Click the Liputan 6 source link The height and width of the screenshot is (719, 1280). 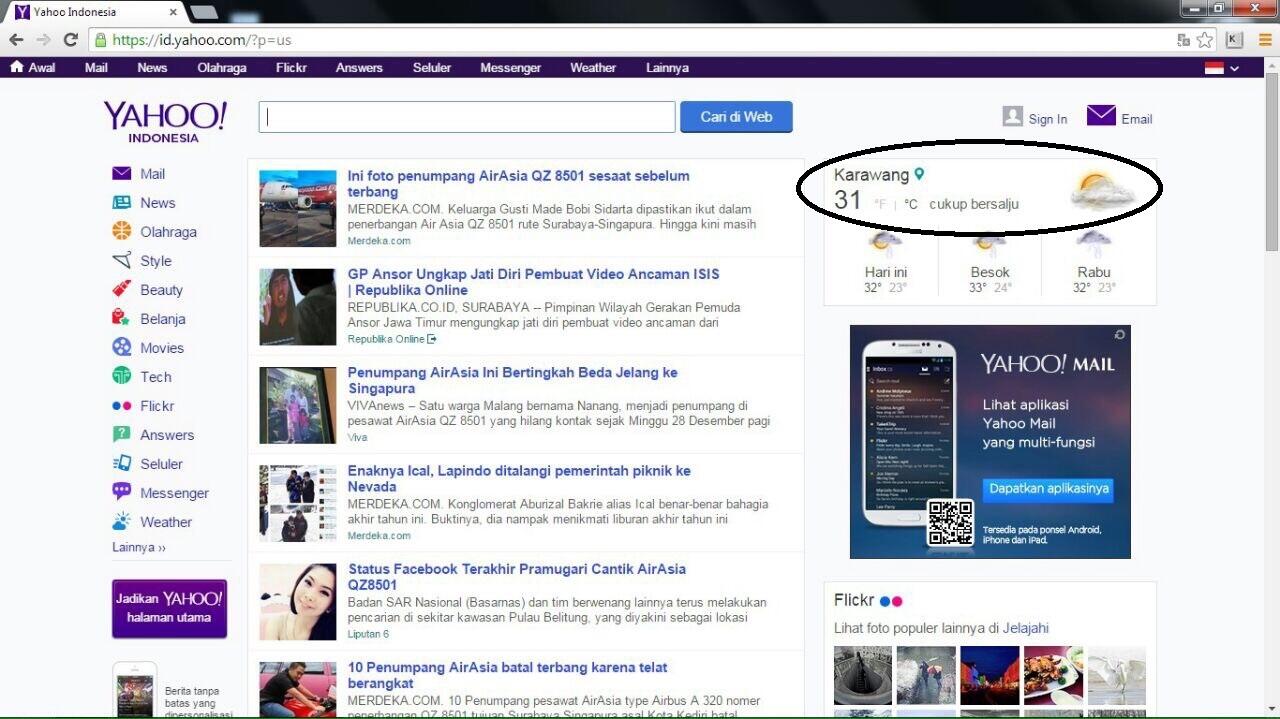click(368, 634)
